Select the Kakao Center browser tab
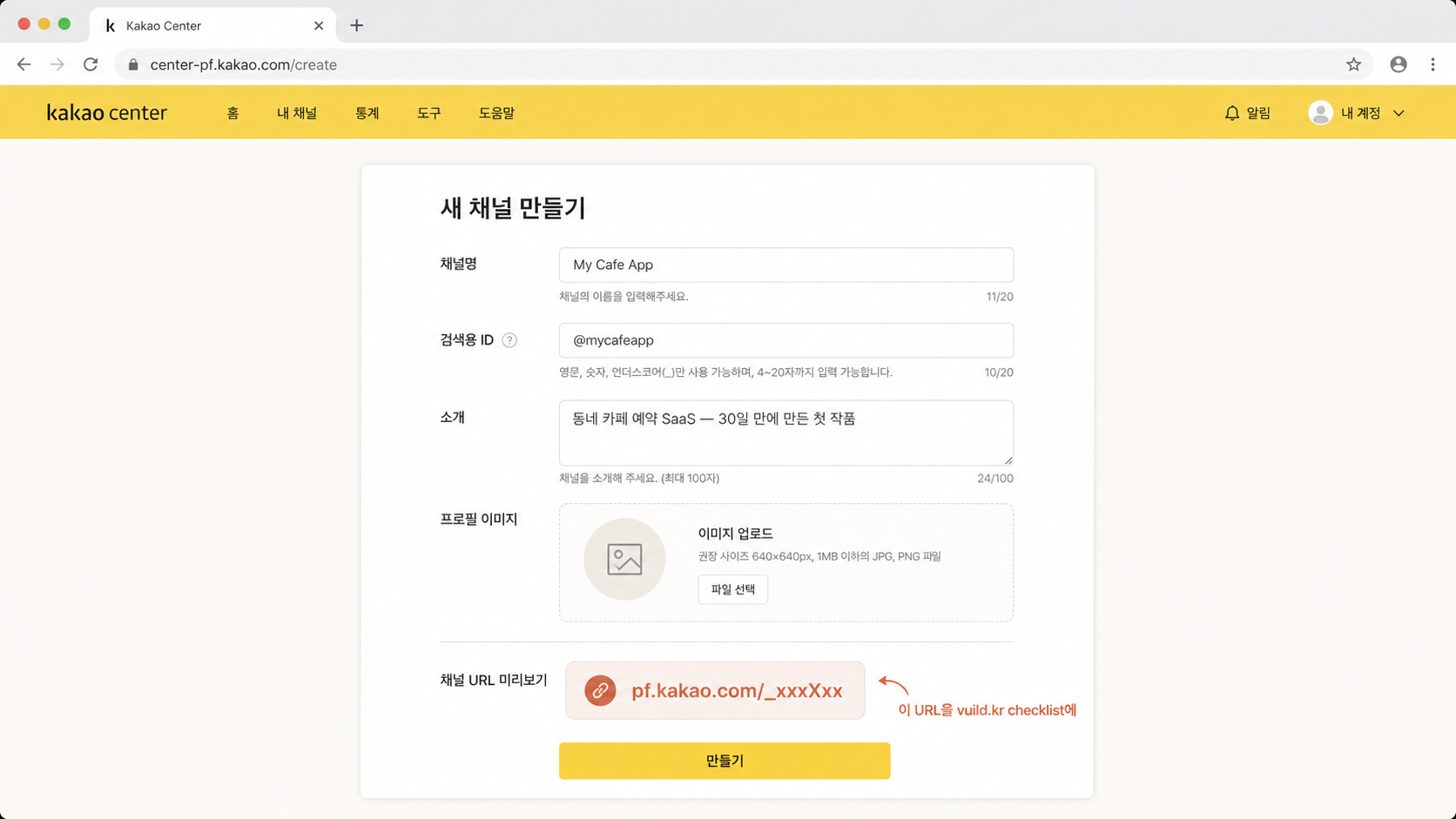This screenshot has width=1456, height=819. (x=212, y=25)
